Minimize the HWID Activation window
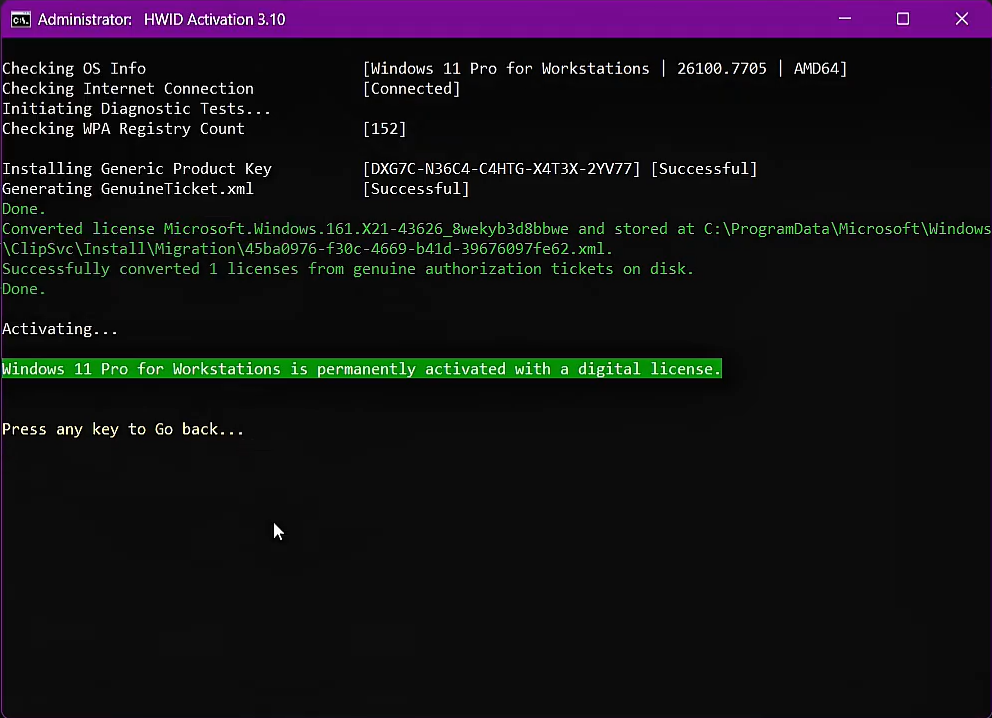This screenshot has width=992, height=718. [x=845, y=19]
